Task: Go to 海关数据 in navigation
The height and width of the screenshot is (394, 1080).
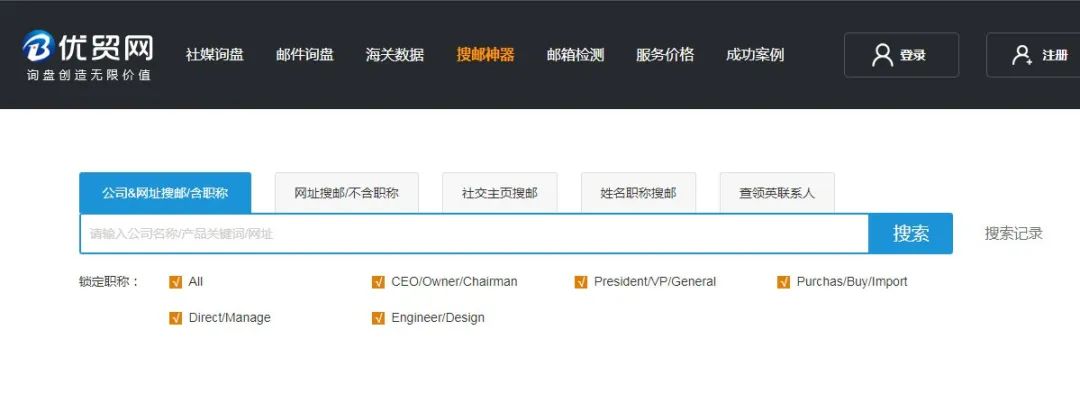Action: click(x=395, y=54)
